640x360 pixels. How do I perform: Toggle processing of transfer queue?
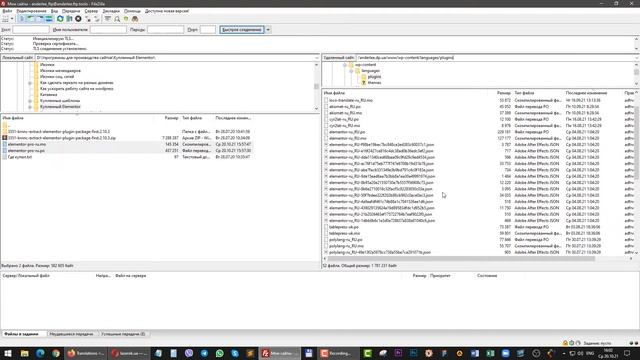click(x=69, y=19)
